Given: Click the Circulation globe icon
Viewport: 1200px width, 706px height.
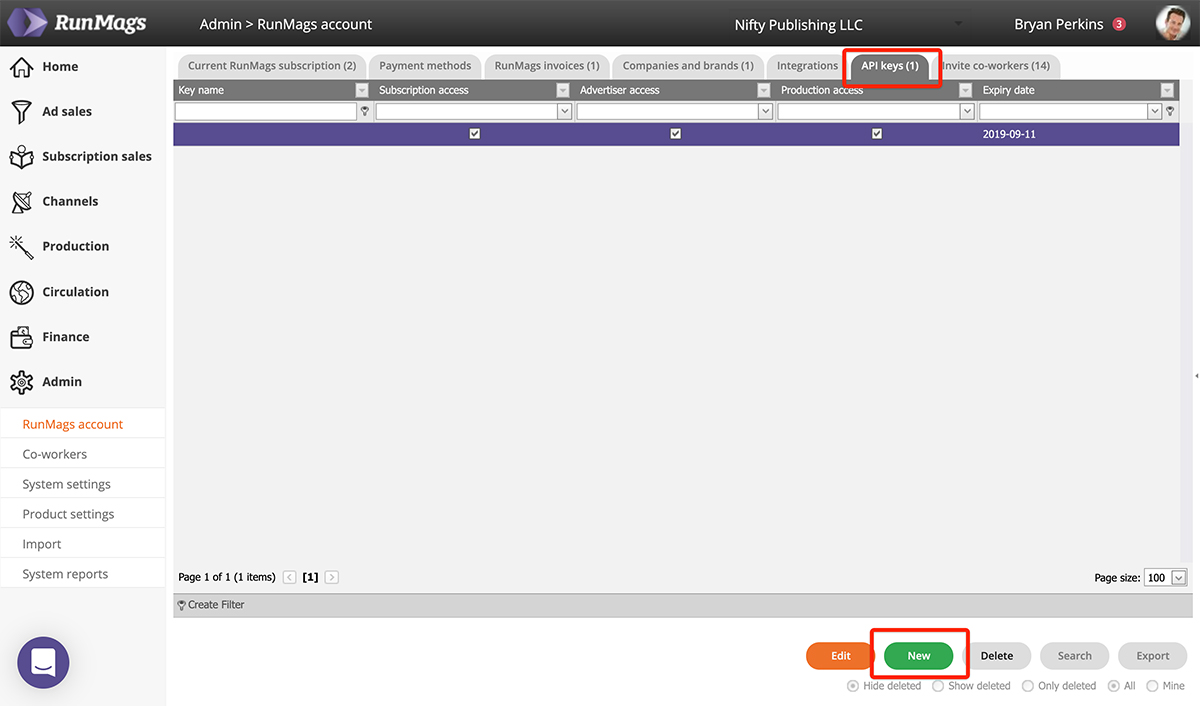Looking at the screenshot, I should pos(21,292).
